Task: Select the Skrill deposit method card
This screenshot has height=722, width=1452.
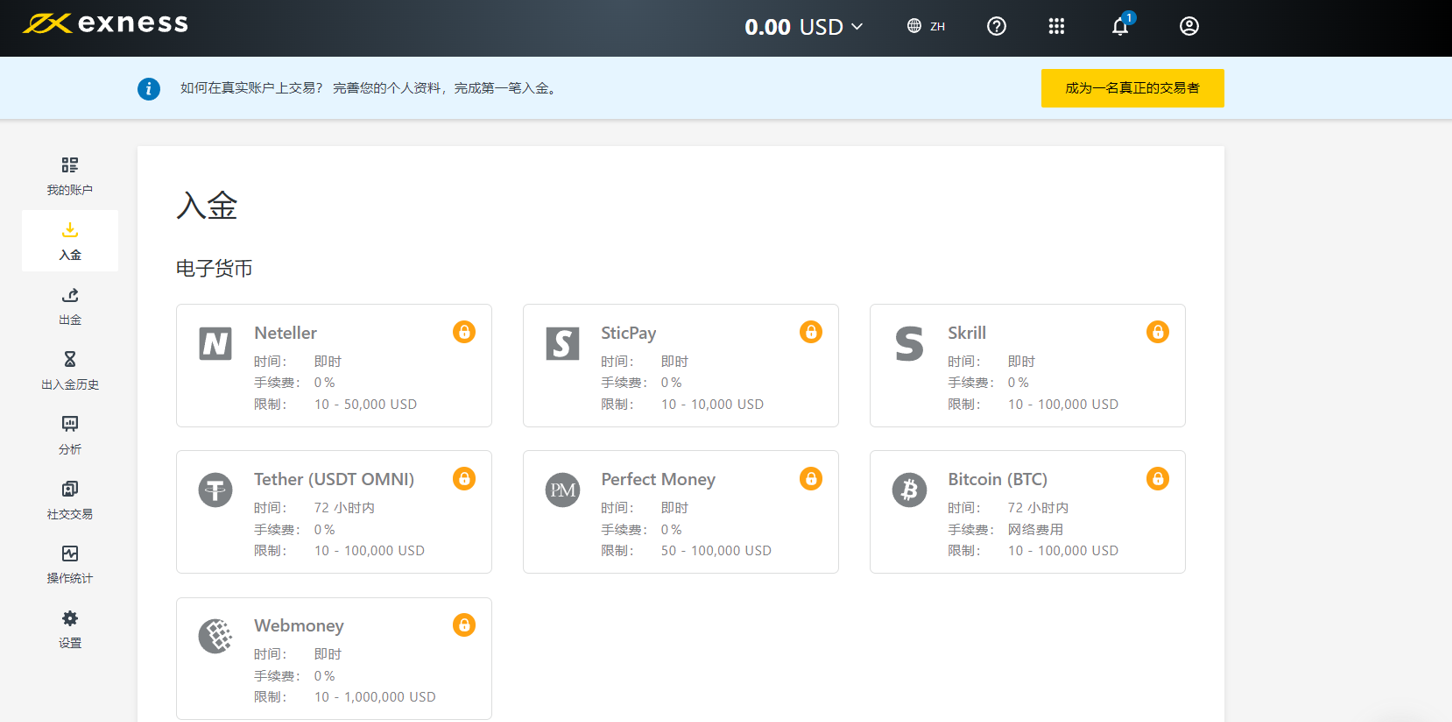Action: click(1027, 366)
